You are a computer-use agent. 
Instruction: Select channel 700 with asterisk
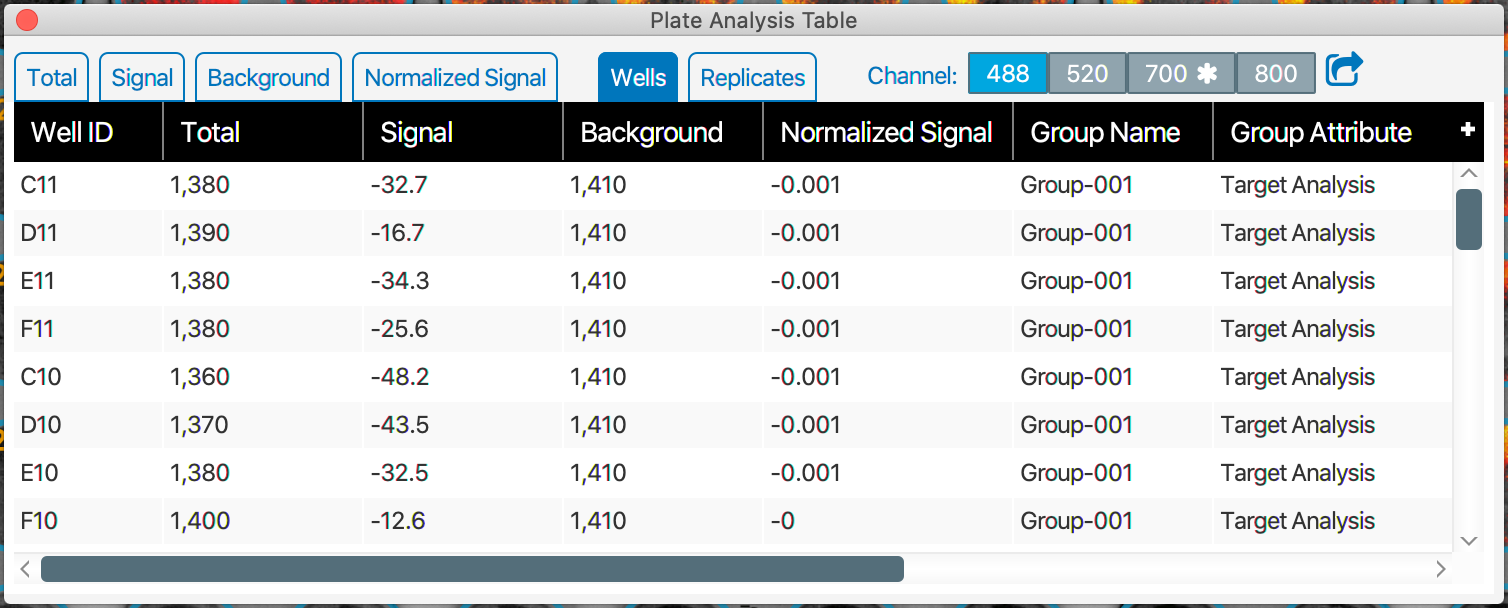coord(1181,73)
